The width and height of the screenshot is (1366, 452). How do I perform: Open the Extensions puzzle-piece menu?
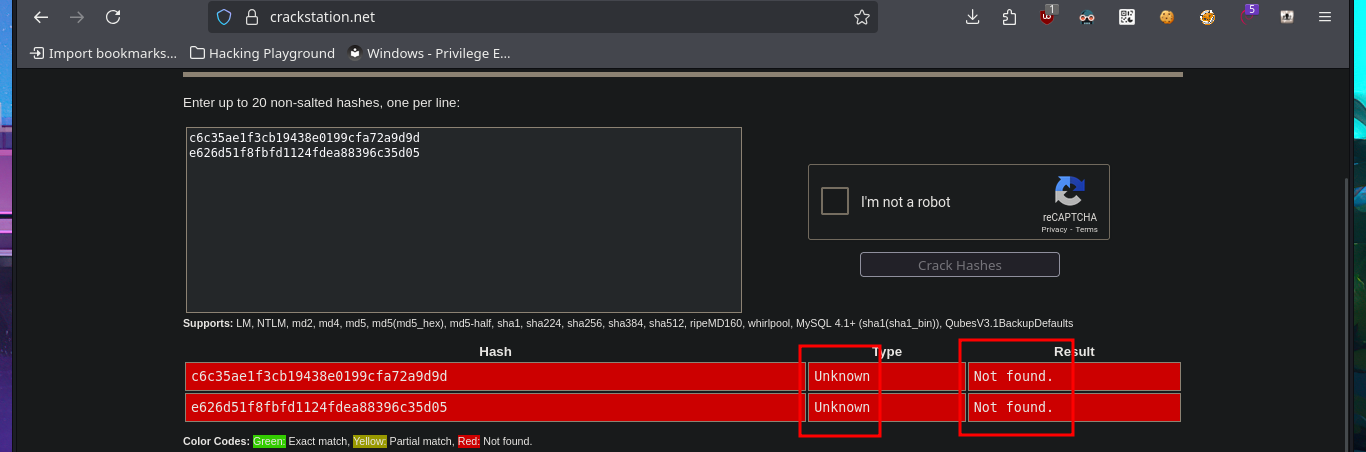[x=1009, y=17]
